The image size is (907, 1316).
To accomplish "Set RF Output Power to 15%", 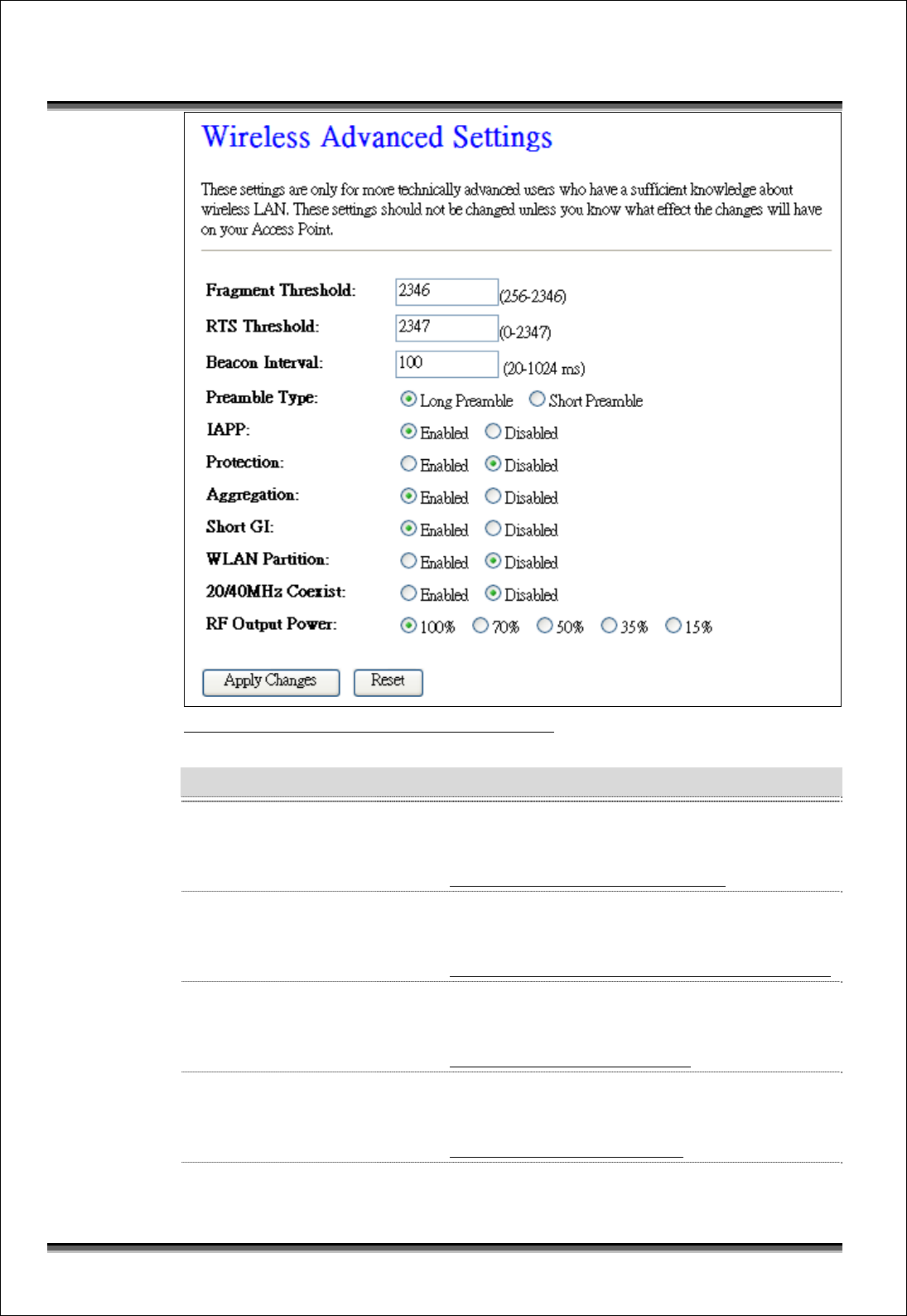I will point(673,626).
